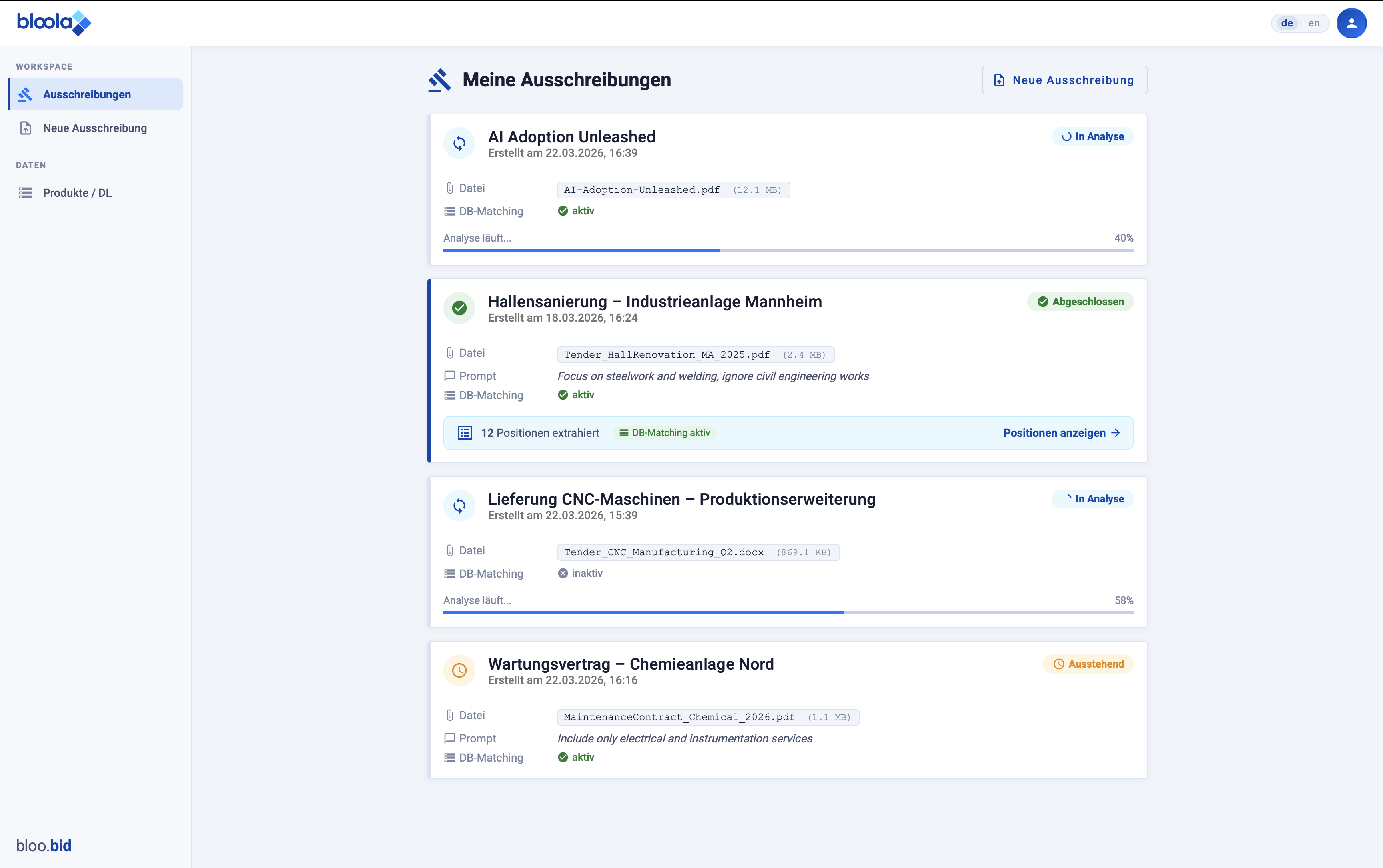Click the gavel icon beside Meine Ausschreibungen

439,80
